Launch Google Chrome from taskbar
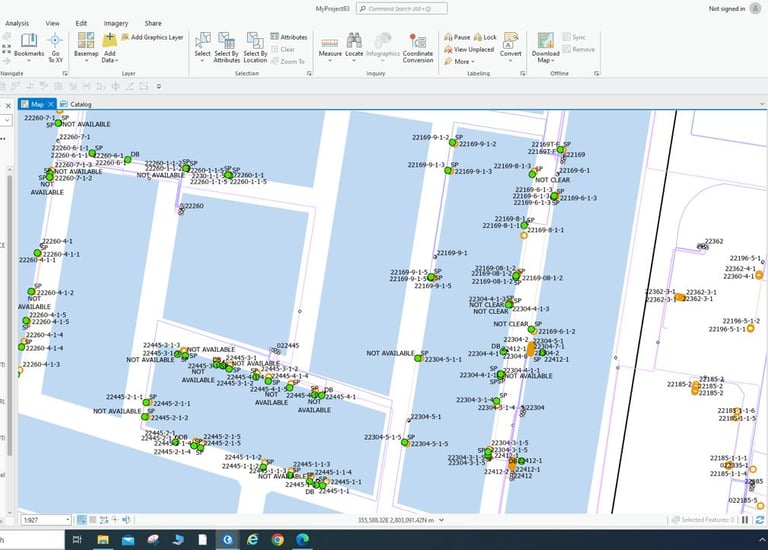768x550 pixels. pyautogui.click(x=278, y=540)
